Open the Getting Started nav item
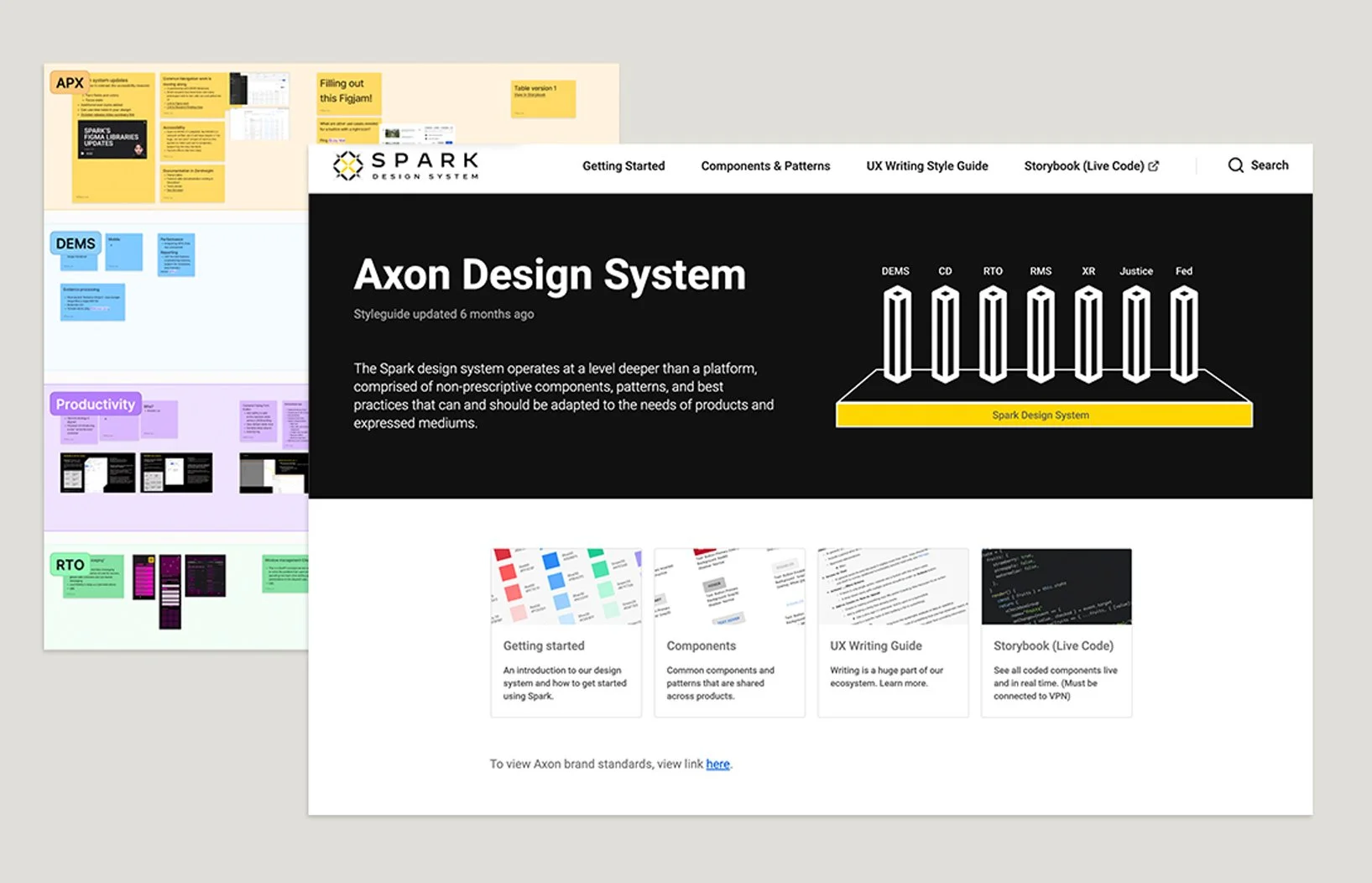The width and height of the screenshot is (1372, 883). 623,166
